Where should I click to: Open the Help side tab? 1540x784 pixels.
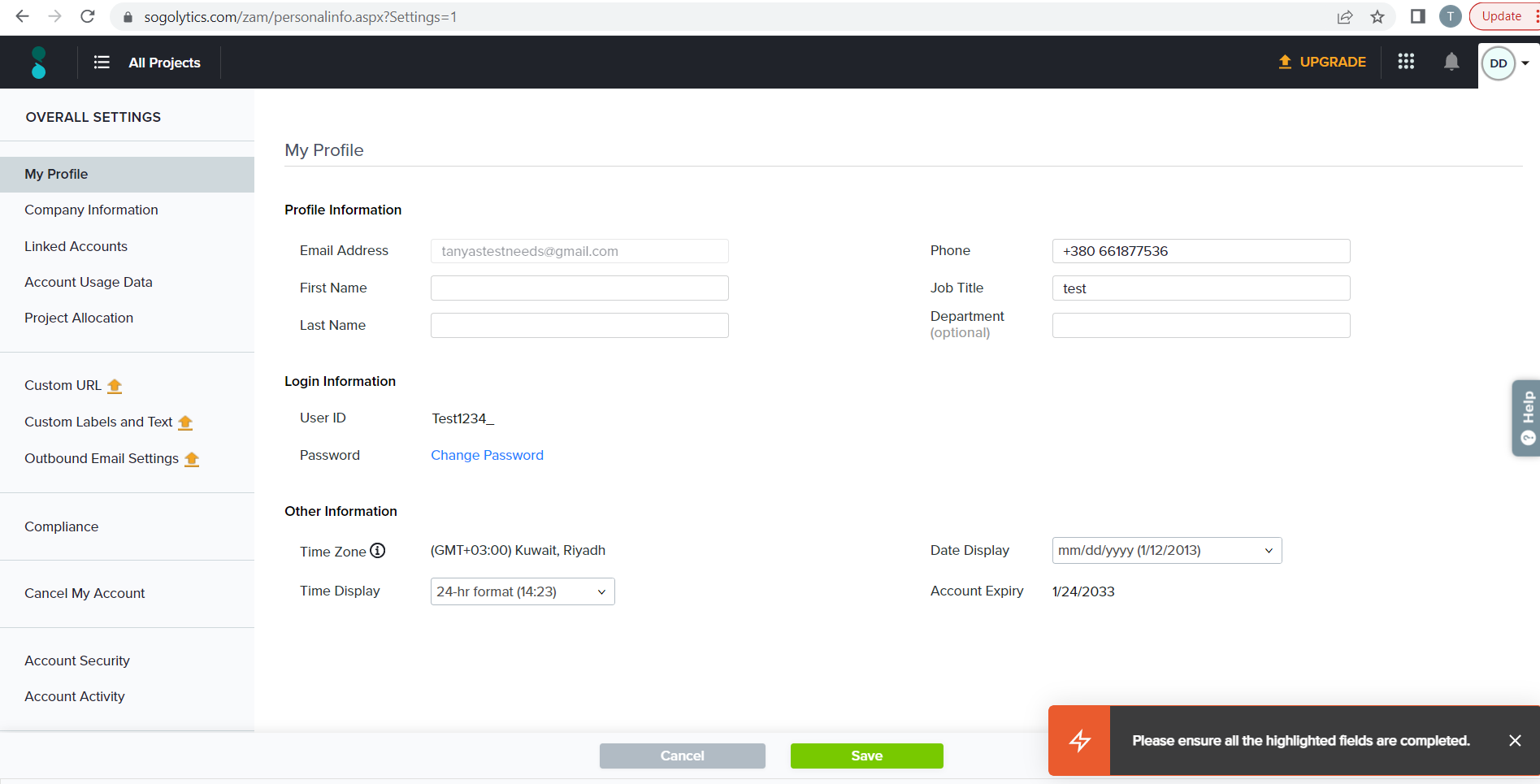(1527, 418)
